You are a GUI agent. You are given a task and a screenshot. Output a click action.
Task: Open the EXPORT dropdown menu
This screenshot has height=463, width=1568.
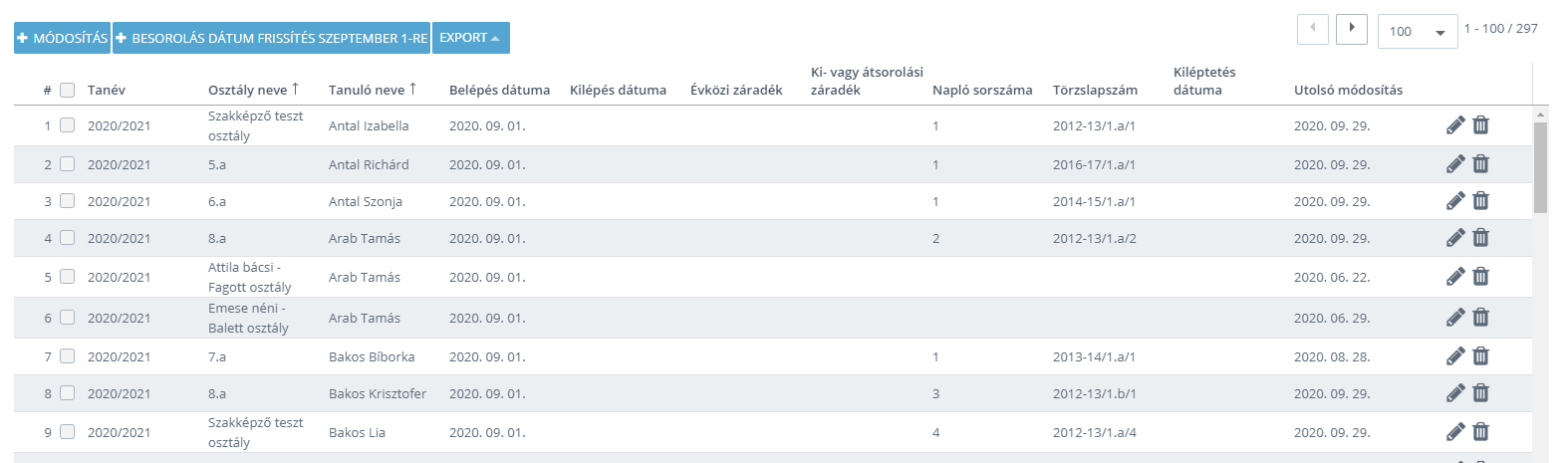pos(471,38)
